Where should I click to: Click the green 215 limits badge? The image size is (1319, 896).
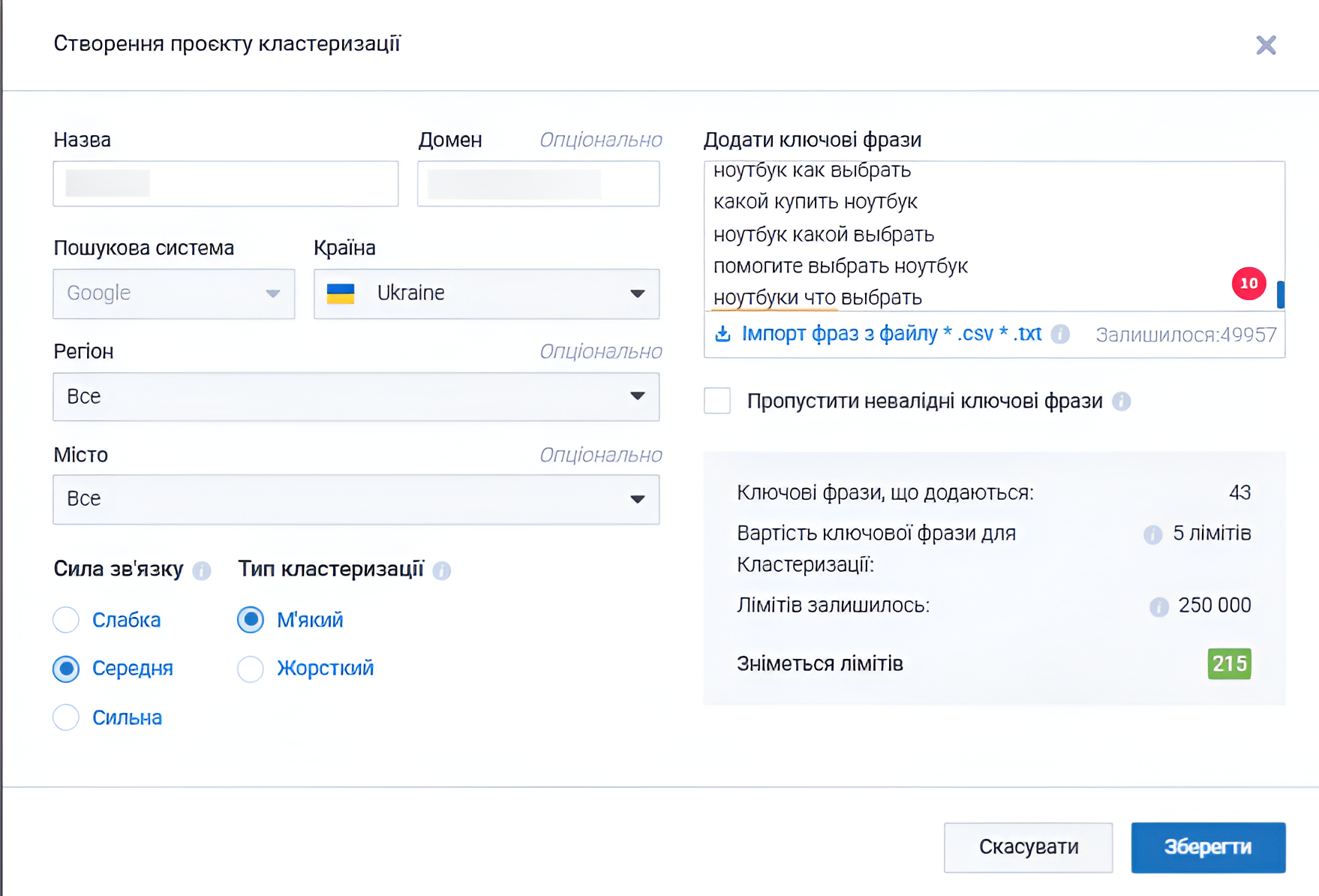tap(1229, 664)
